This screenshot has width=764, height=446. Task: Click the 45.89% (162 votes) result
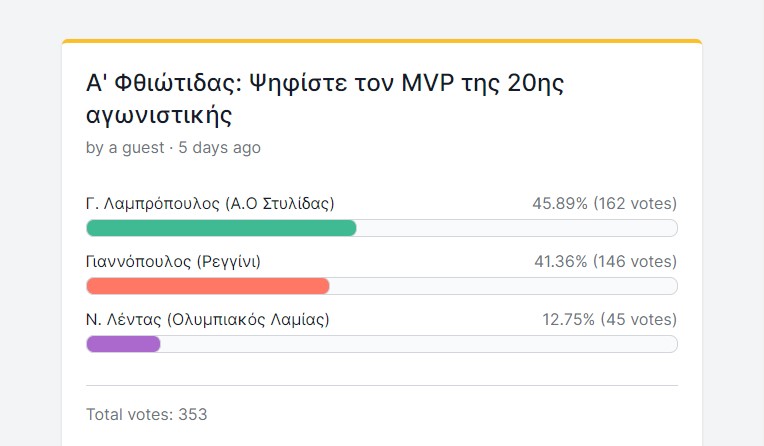(605, 203)
